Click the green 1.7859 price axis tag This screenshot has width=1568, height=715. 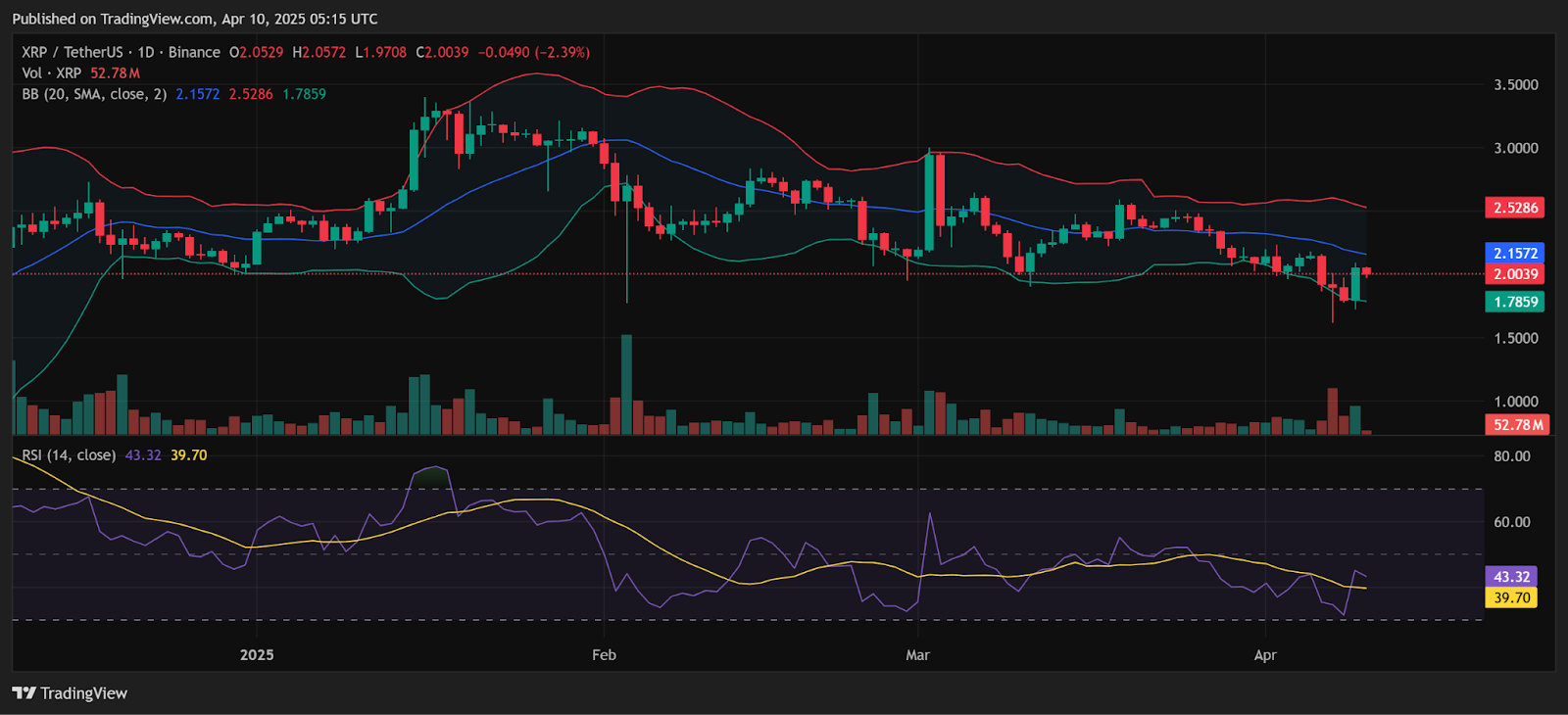[1515, 302]
